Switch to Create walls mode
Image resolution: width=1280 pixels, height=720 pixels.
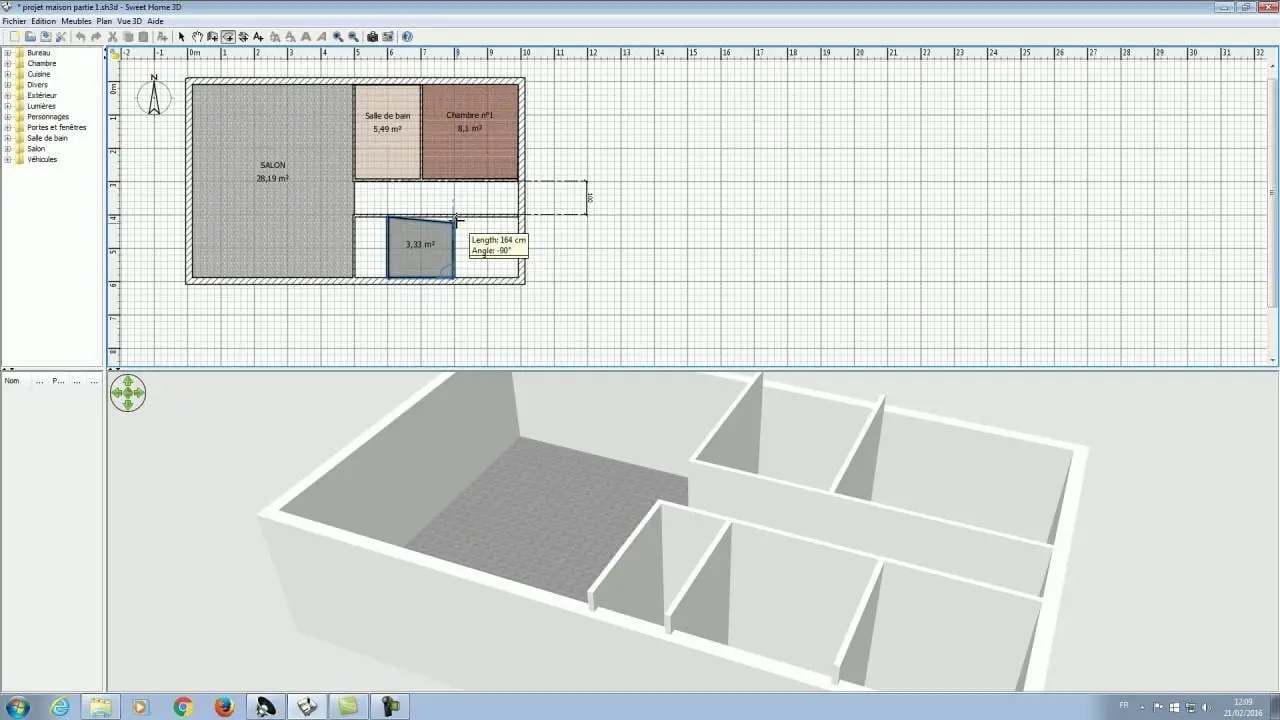[212, 37]
